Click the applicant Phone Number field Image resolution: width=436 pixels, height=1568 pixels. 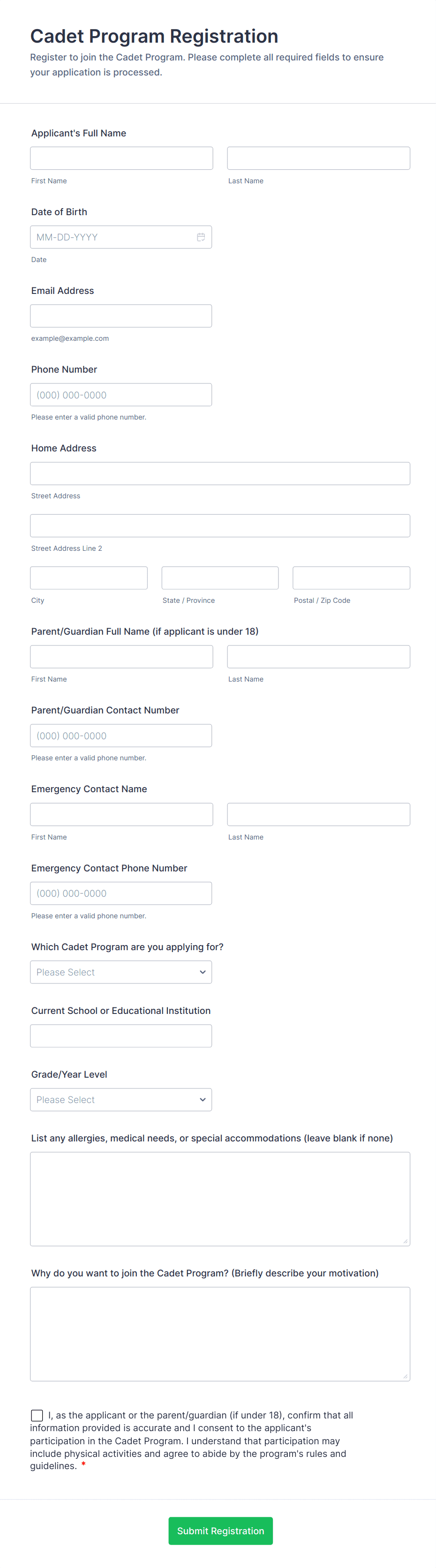(121, 394)
